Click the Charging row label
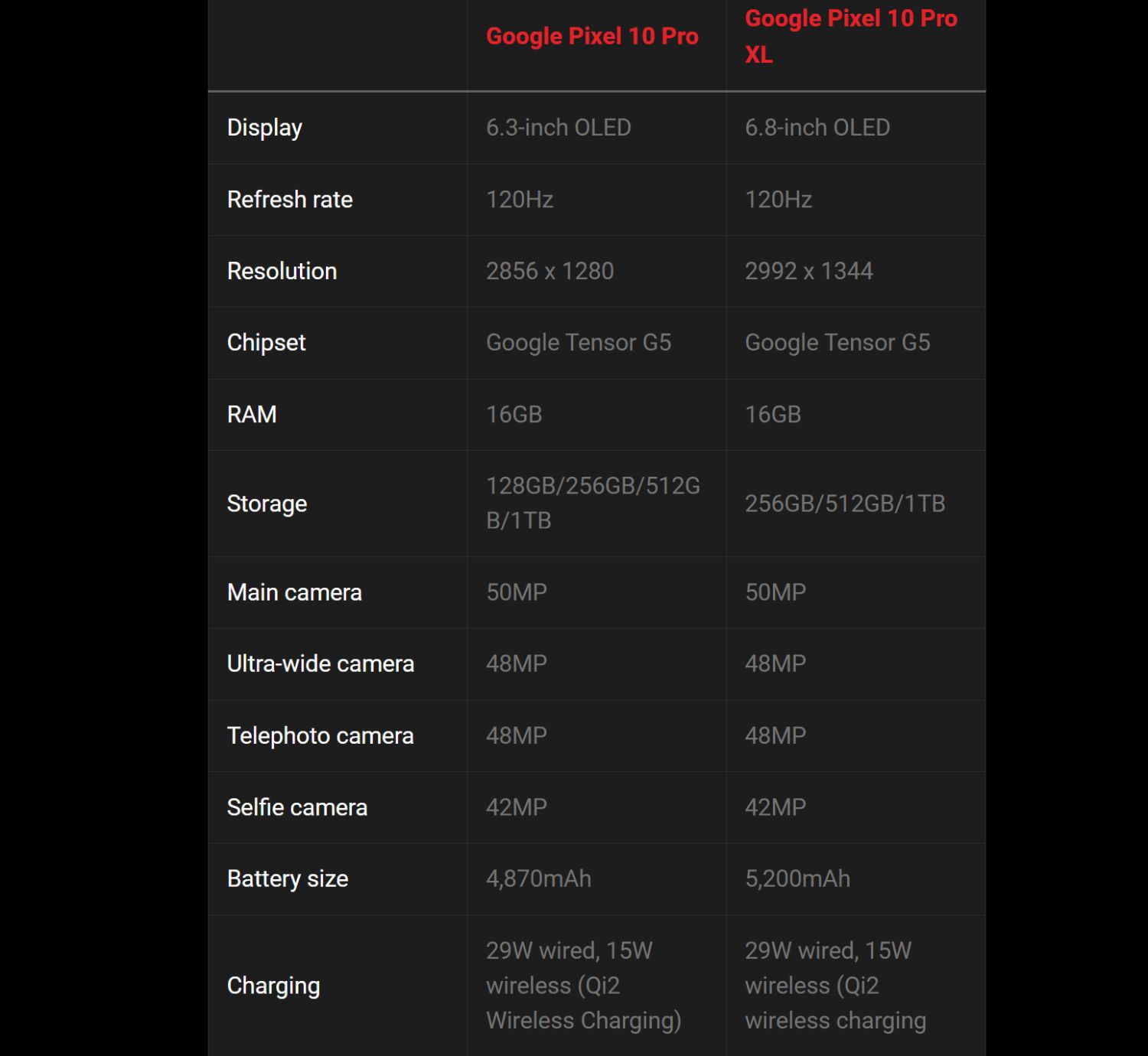Screen dimensions: 1148x1056 273,986
